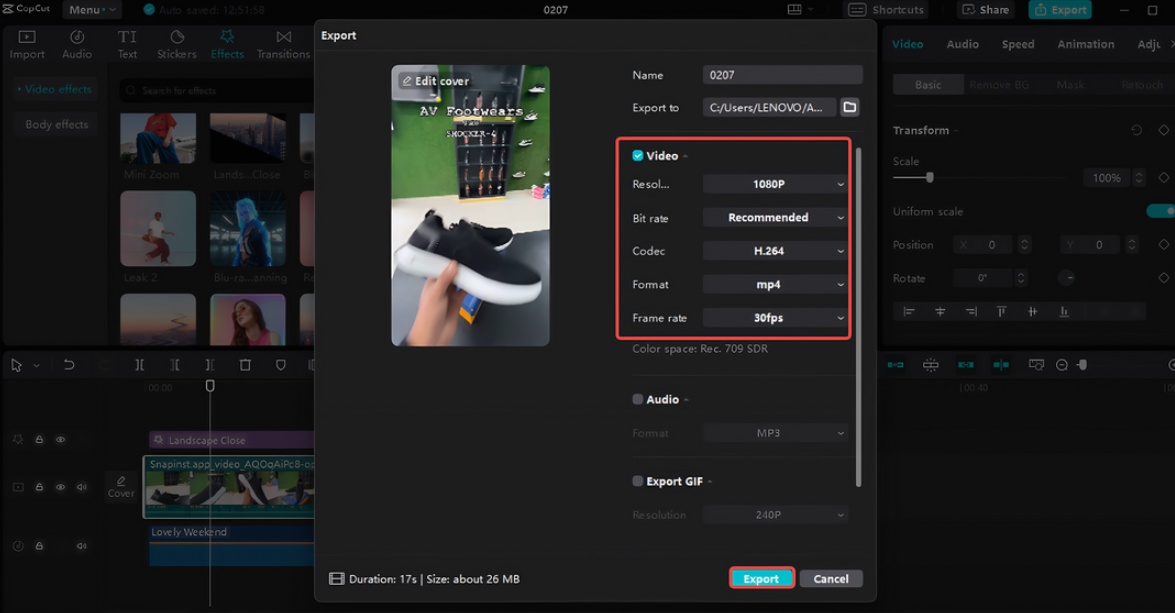
Task: Open the Text tool panel
Action: pyautogui.click(x=127, y=45)
